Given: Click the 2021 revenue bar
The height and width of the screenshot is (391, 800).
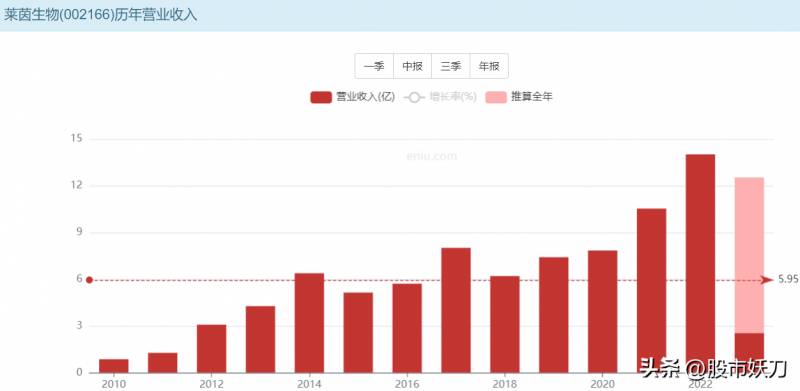Looking at the screenshot, I should pyautogui.click(x=652, y=290).
